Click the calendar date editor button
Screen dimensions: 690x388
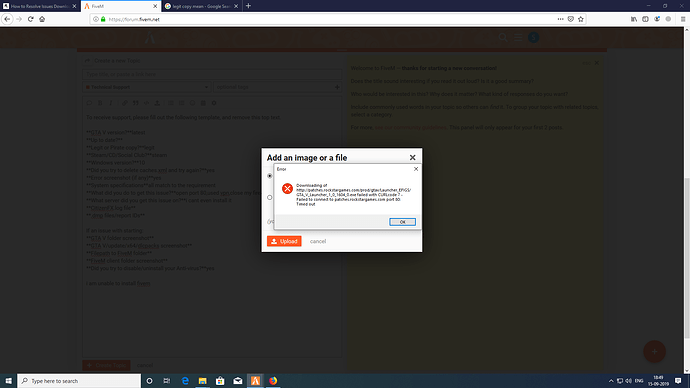(x=203, y=103)
